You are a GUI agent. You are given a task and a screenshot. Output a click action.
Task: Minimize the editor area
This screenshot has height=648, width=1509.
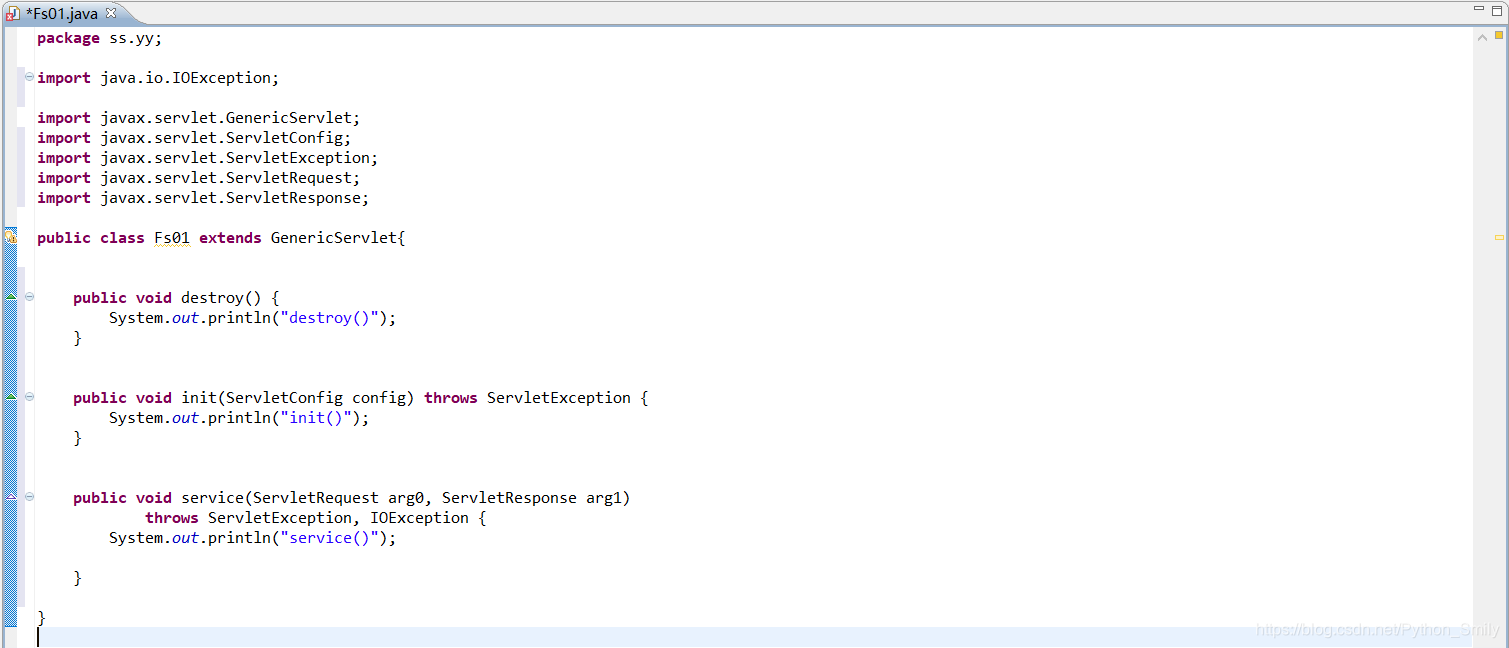pos(1479,8)
